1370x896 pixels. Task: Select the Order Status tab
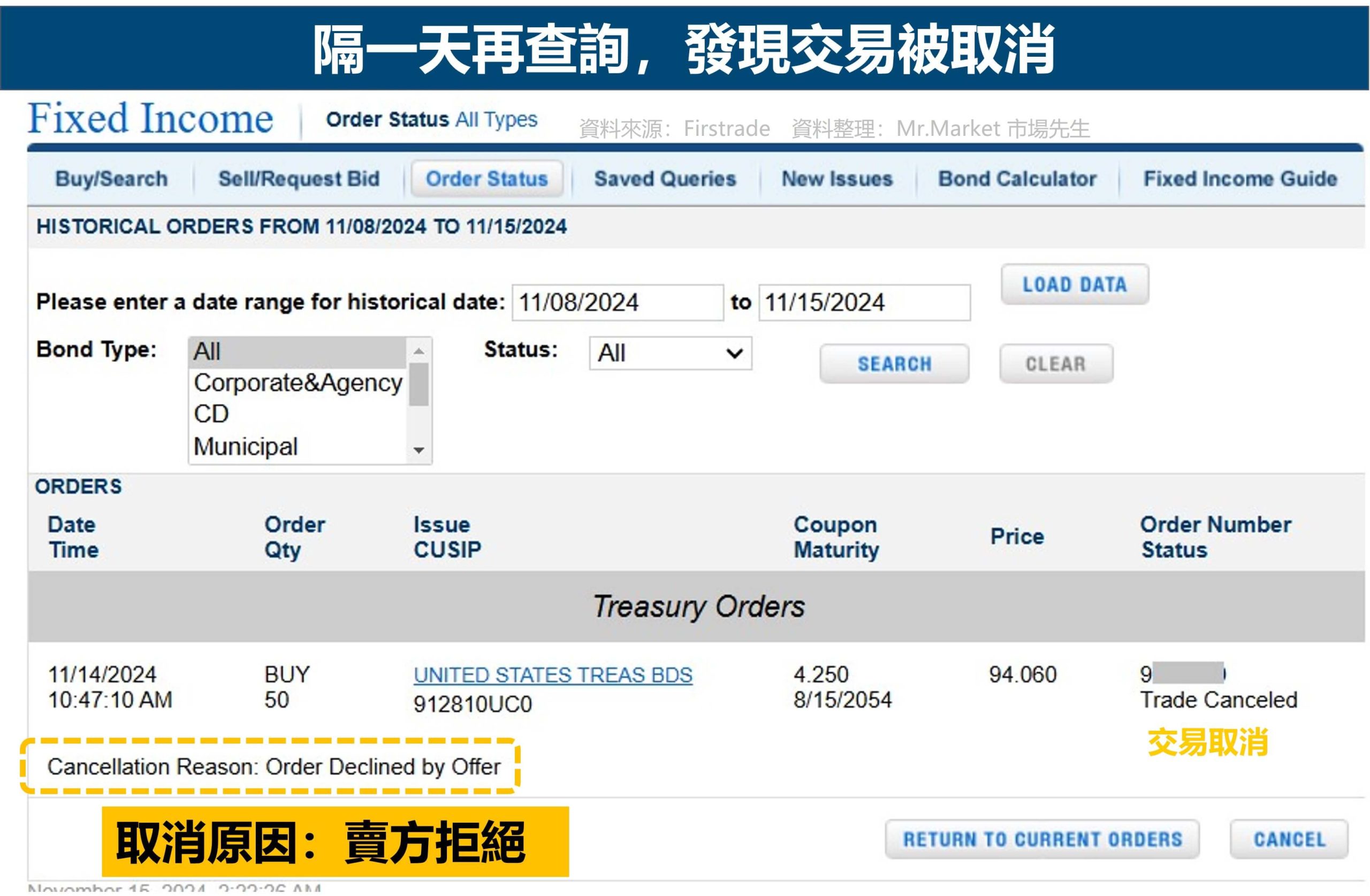pos(487,179)
